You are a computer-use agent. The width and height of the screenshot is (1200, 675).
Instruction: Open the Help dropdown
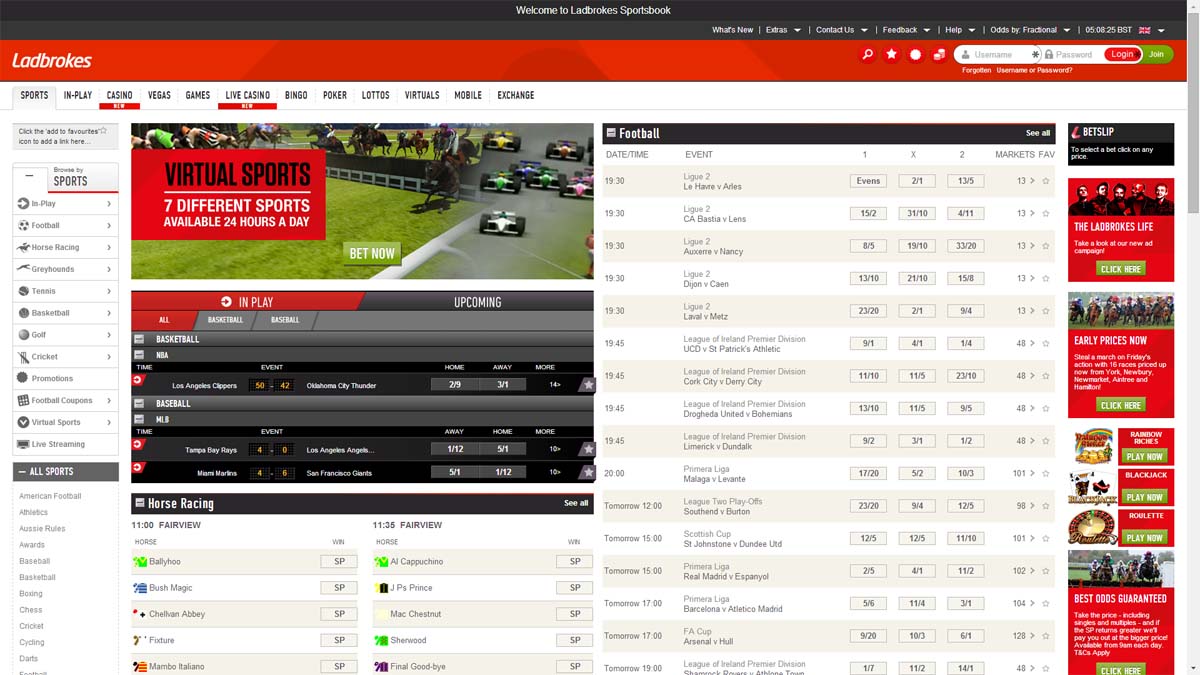tap(960, 30)
